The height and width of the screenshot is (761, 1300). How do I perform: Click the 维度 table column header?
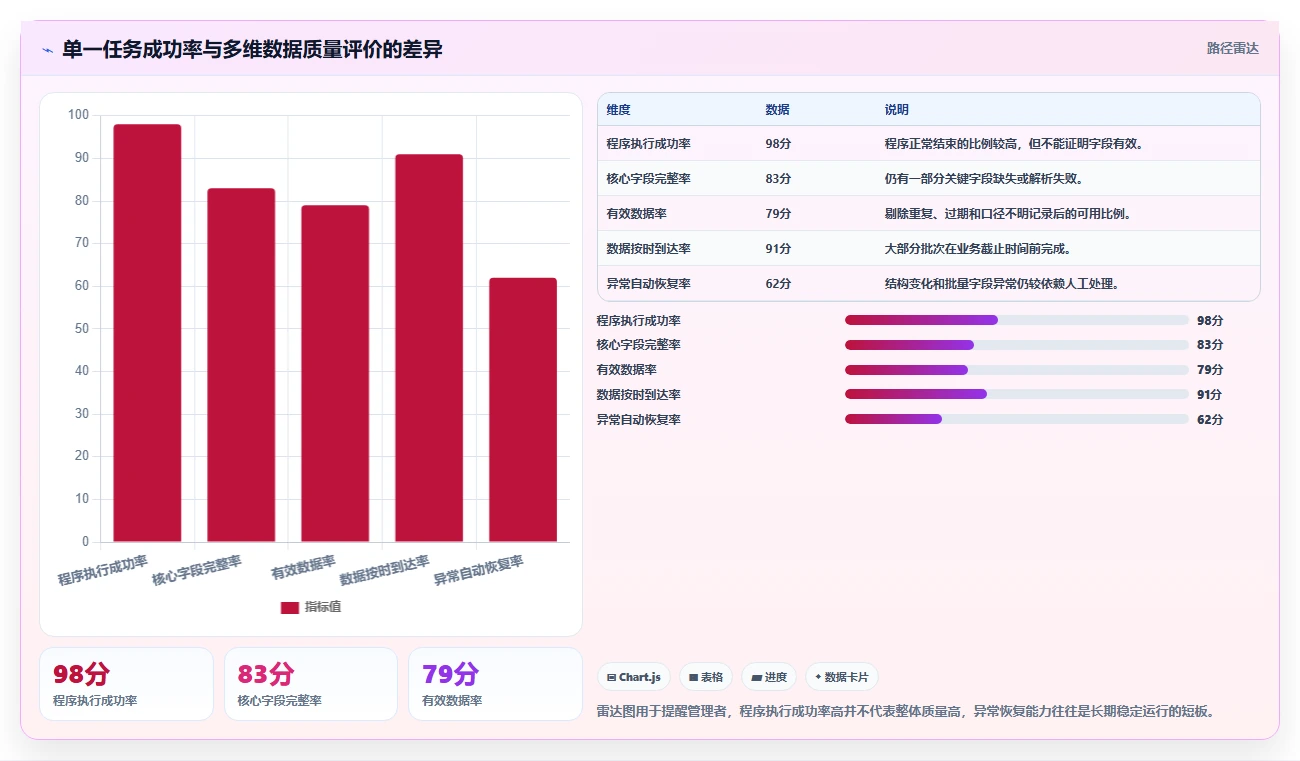[x=618, y=110]
